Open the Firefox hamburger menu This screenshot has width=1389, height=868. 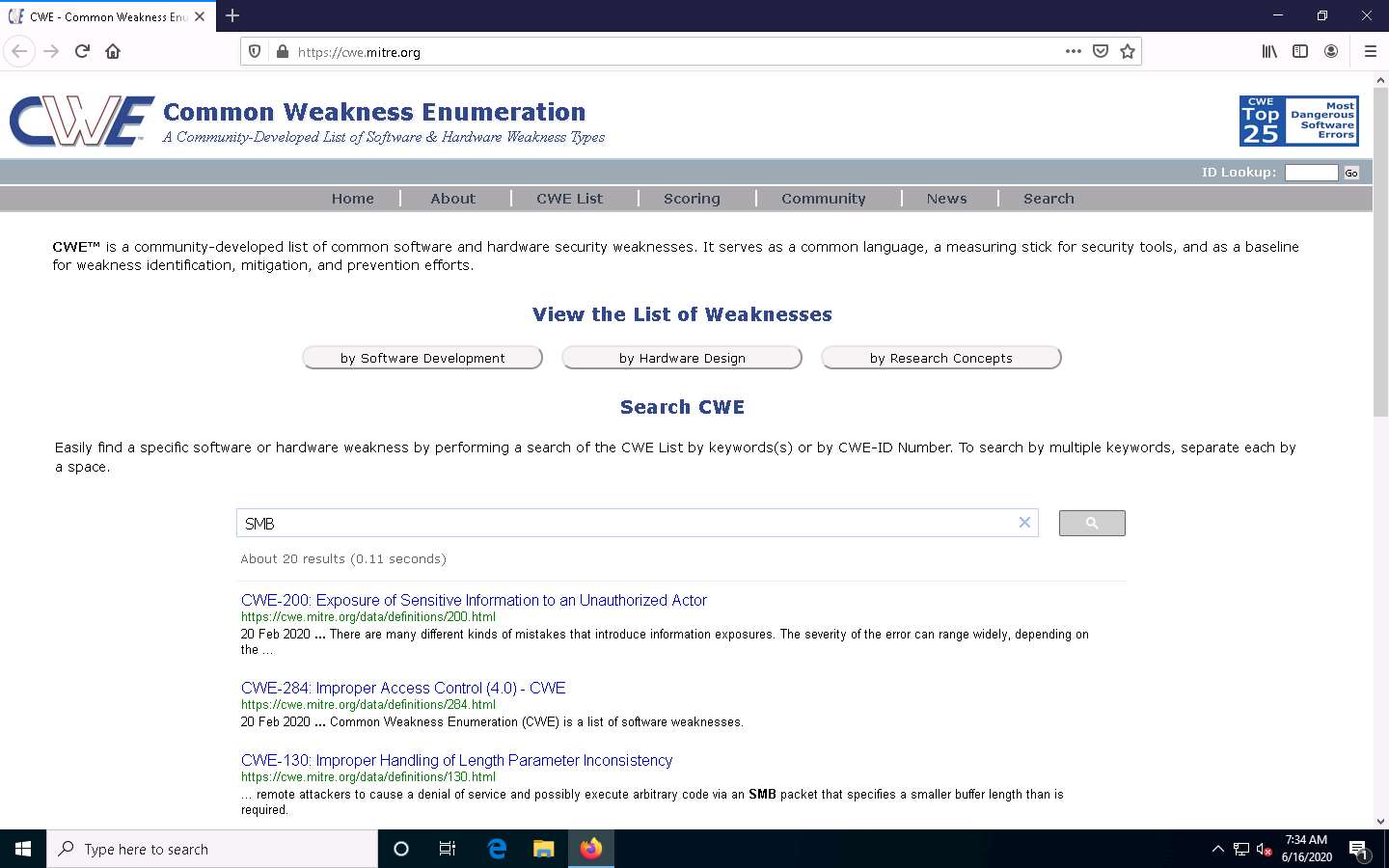click(1370, 51)
